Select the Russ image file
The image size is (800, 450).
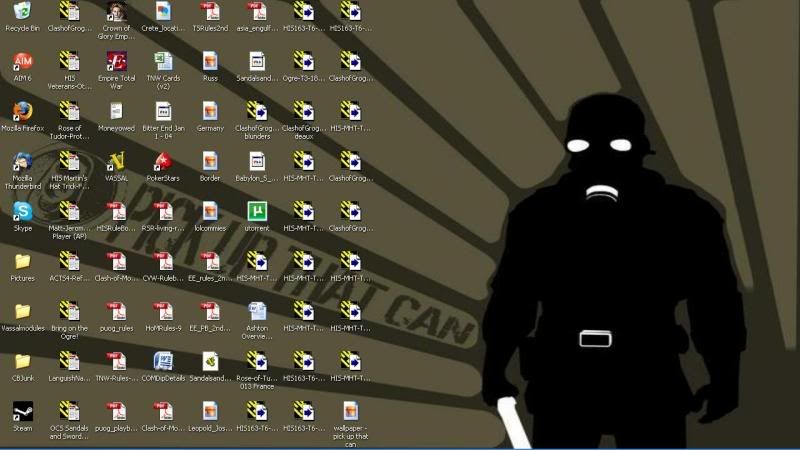pyautogui.click(x=210, y=61)
